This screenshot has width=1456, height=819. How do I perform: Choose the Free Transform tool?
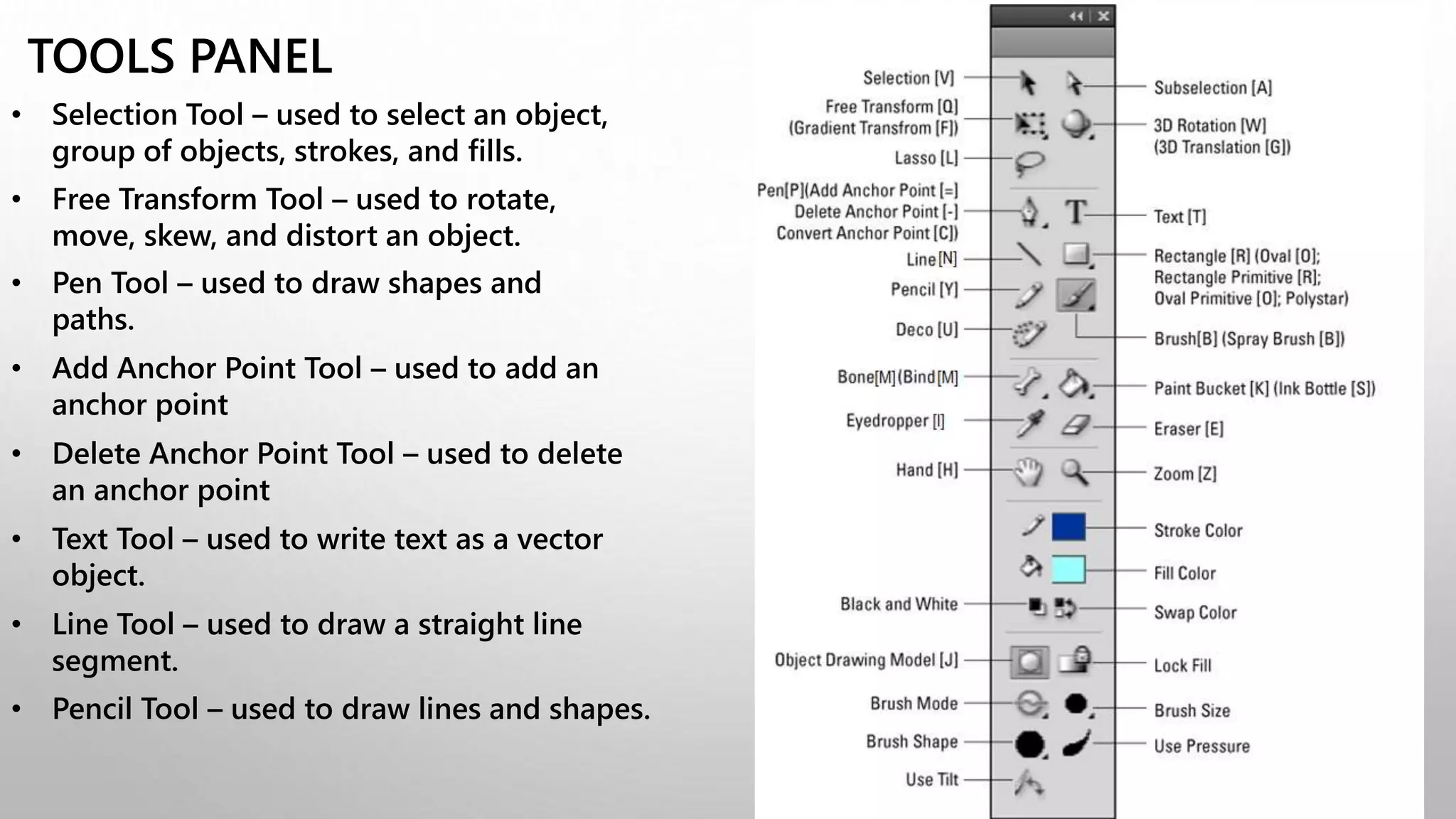pyautogui.click(x=1029, y=124)
